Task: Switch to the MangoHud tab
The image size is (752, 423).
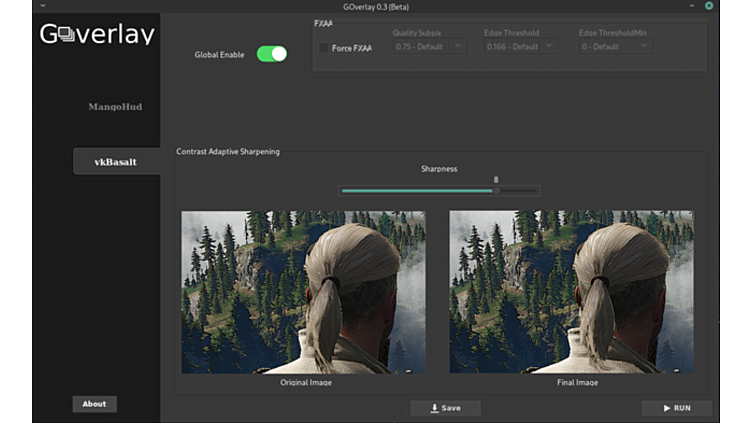Action: [115, 107]
